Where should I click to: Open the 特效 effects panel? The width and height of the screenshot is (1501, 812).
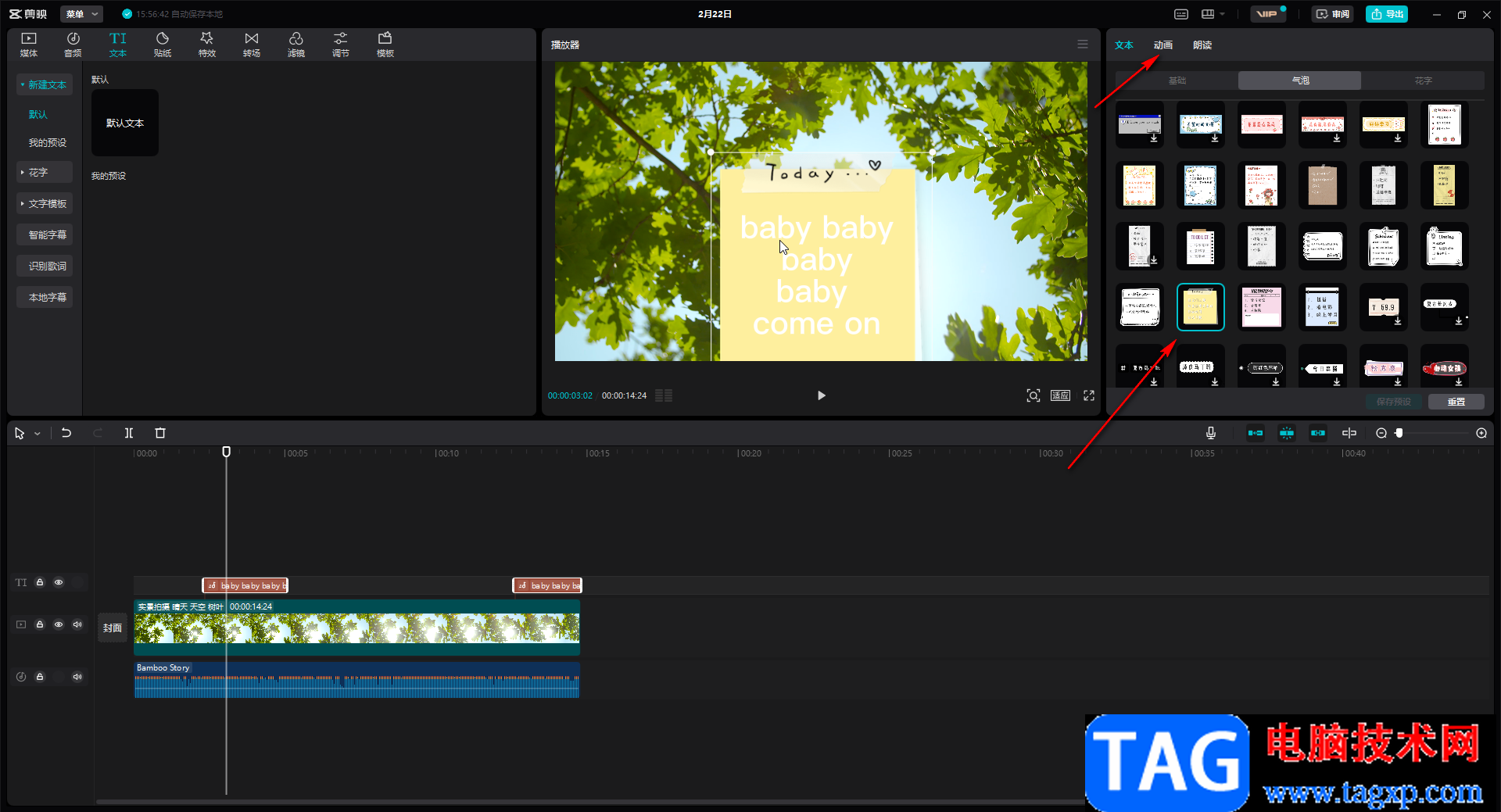coord(207,45)
